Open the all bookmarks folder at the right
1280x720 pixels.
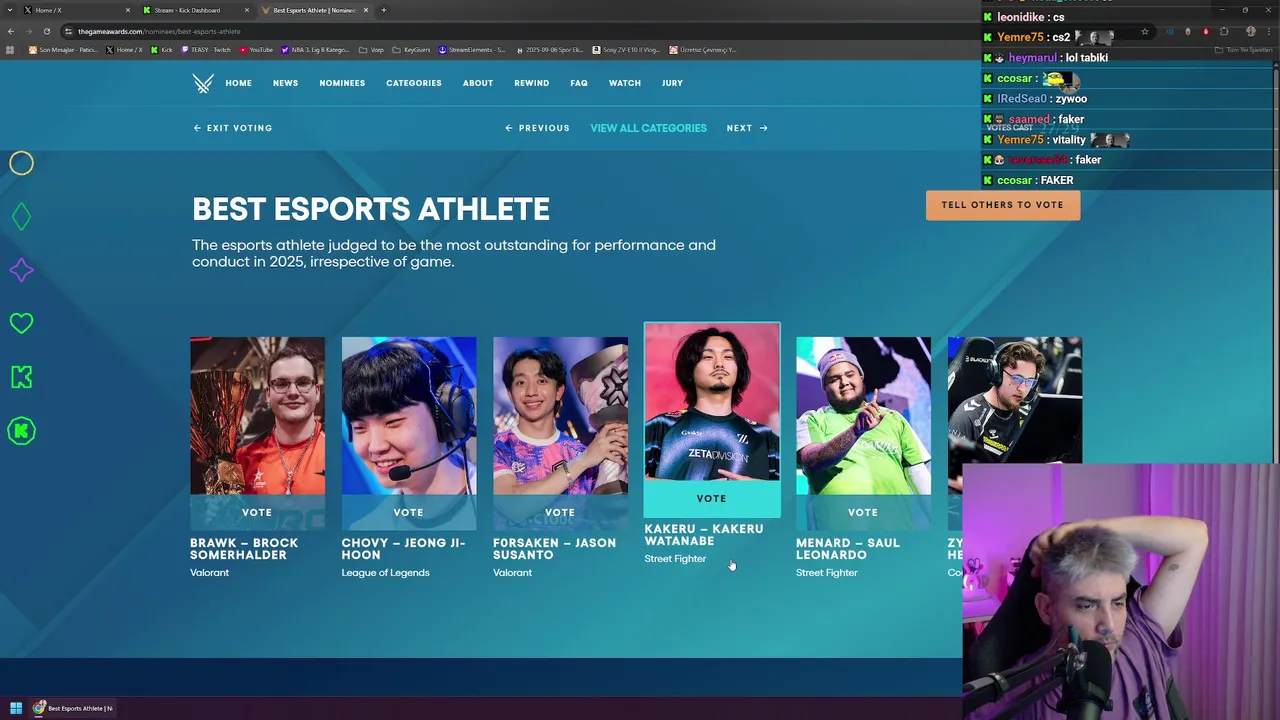coord(1243,50)
